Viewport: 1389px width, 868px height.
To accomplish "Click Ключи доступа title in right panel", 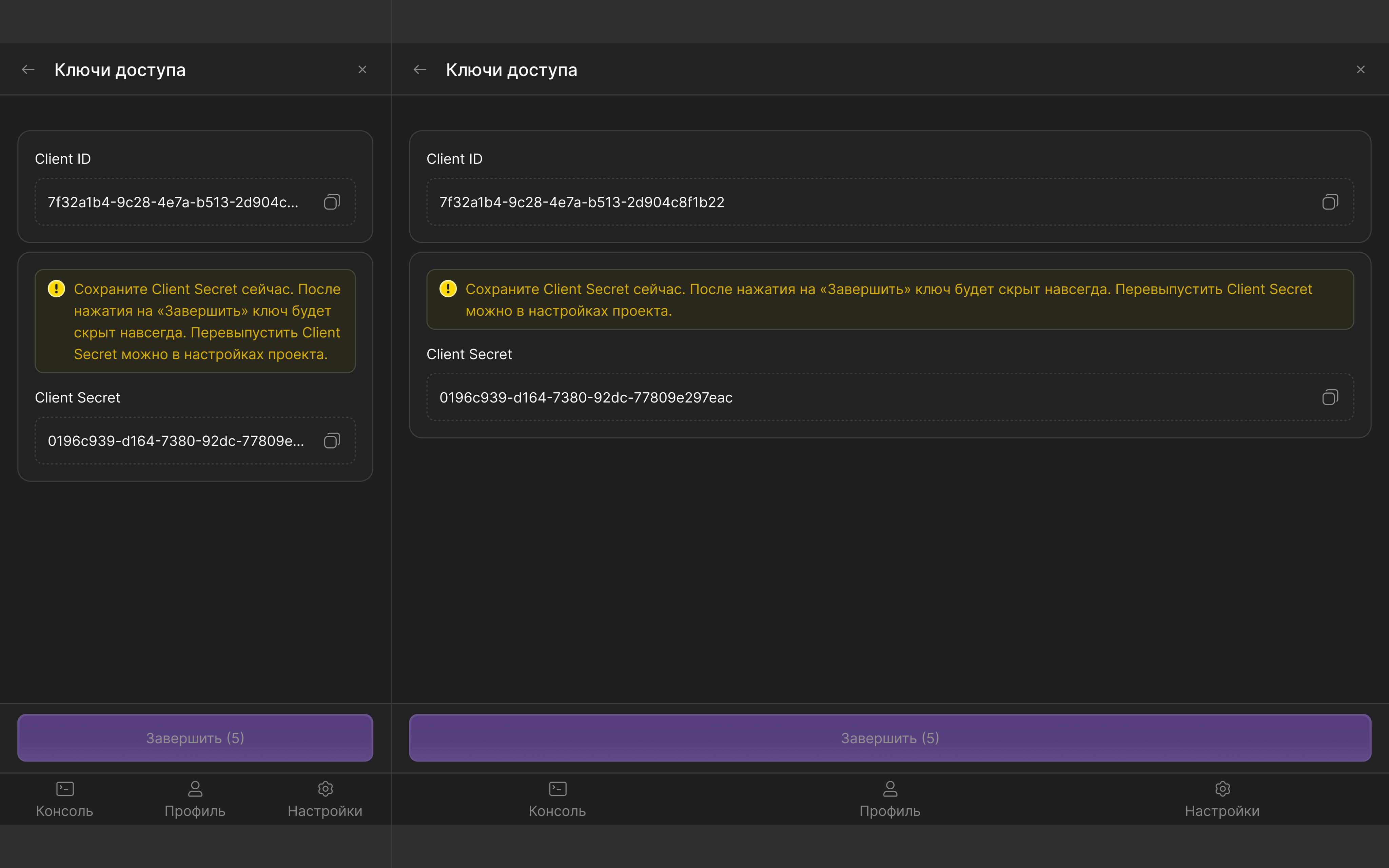I will [511, 70].
